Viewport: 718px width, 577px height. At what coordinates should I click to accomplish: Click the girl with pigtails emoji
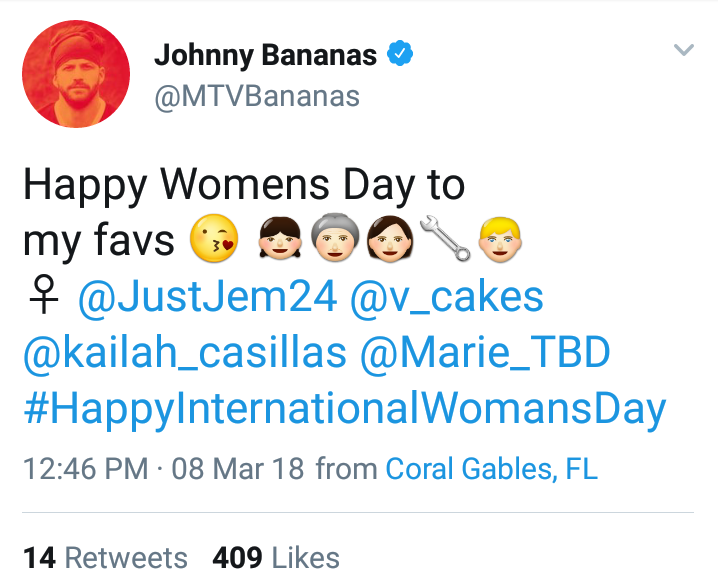point(280,238)
